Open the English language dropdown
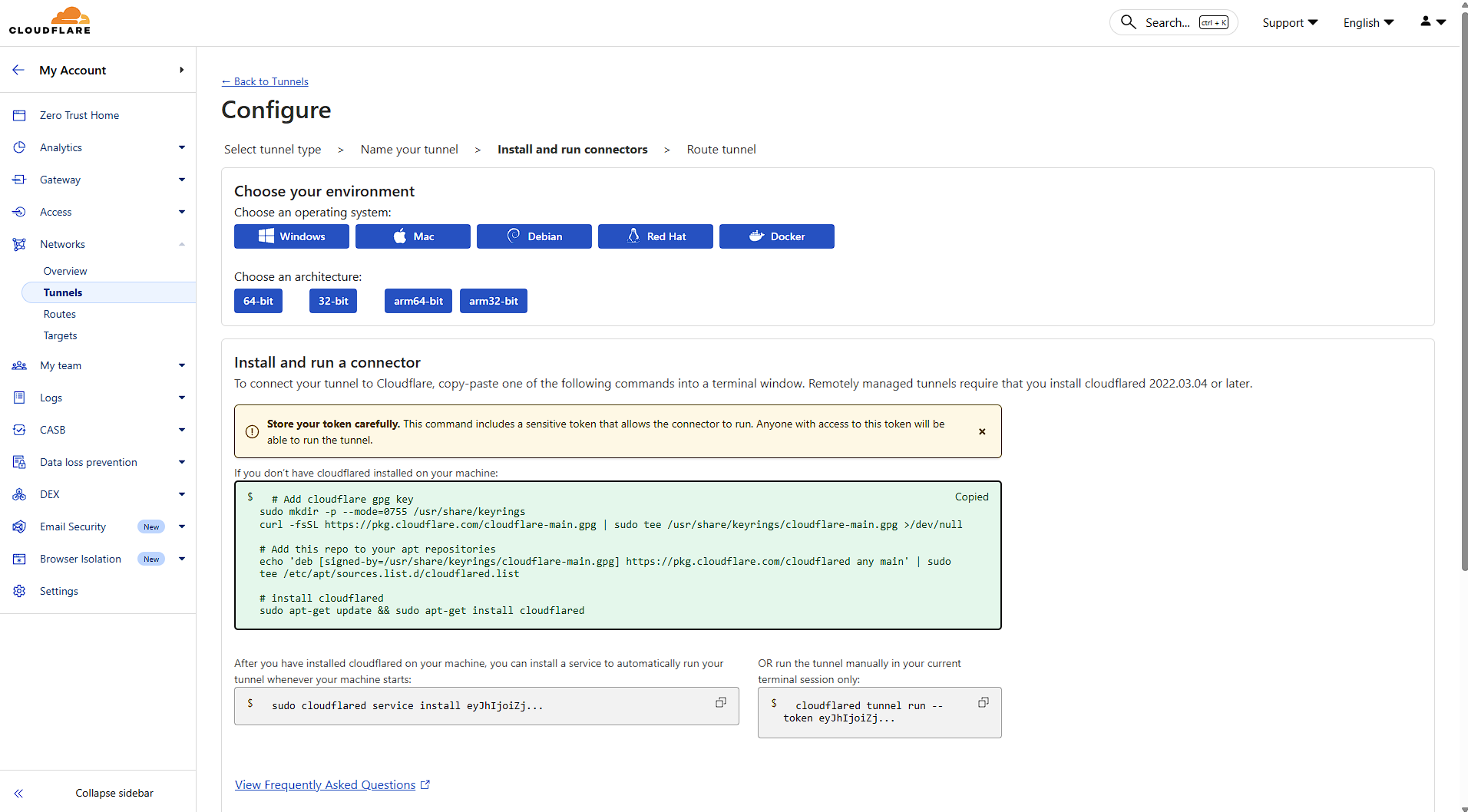The width and height of the screenshot is (1468, 812). (x=1367, y=22)
